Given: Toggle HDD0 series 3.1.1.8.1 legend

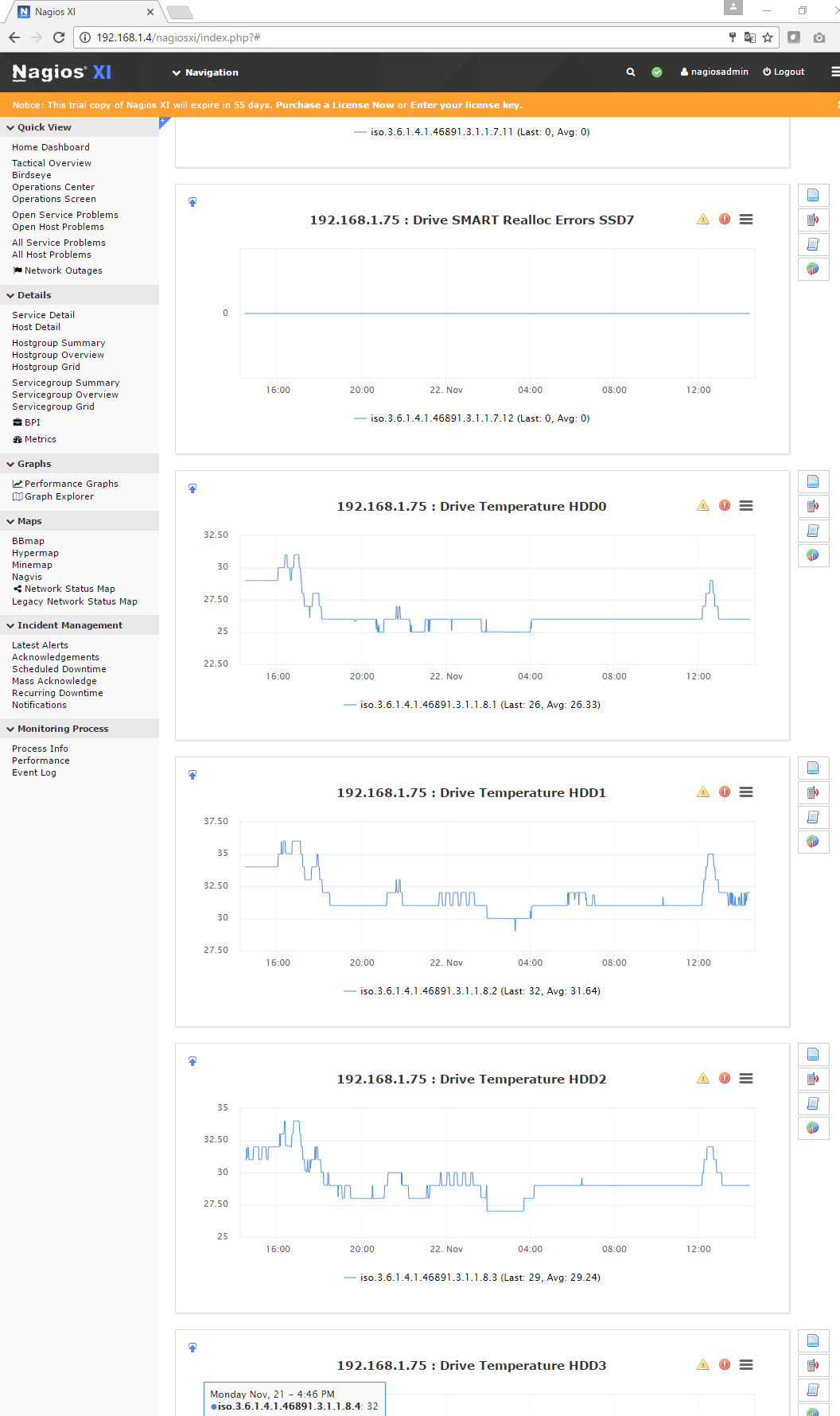Looking at the screenshot, I should pos(472,705).
